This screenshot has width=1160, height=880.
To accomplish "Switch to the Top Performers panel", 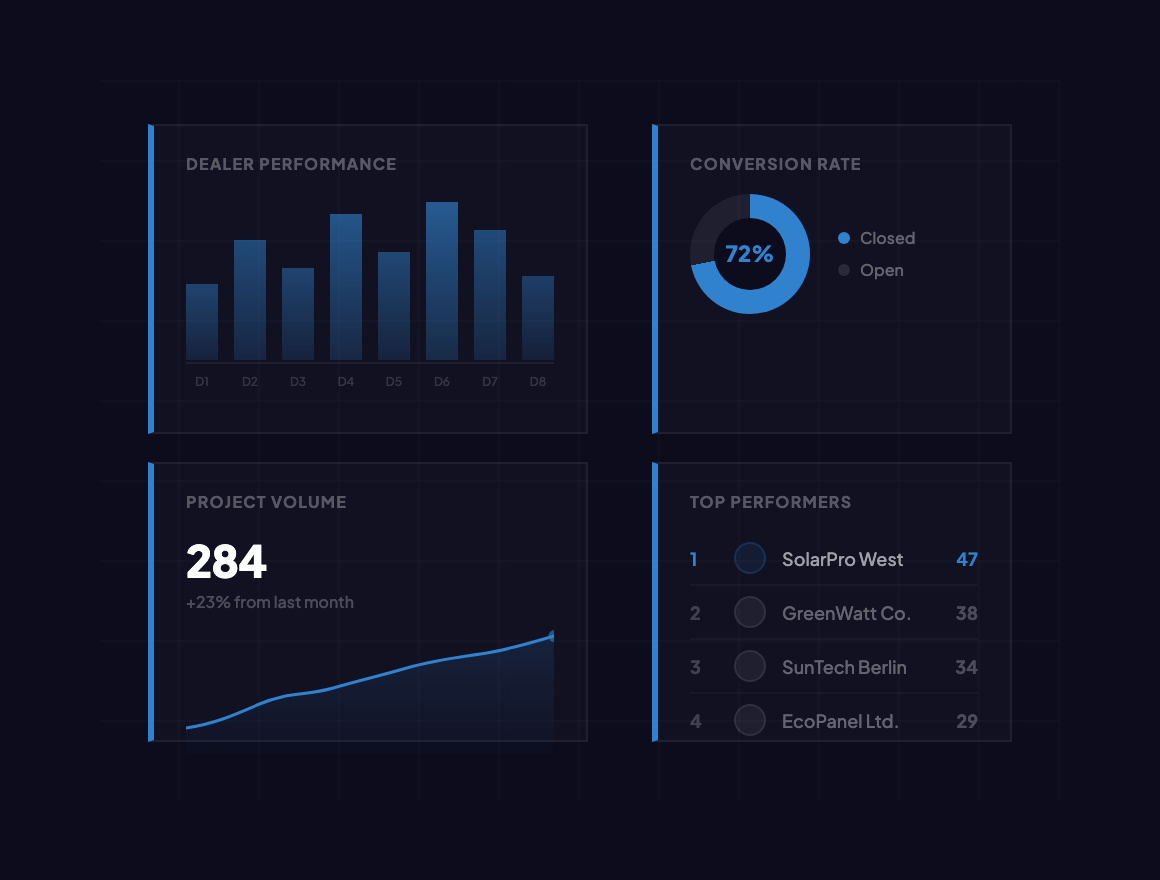I will coord(770,502).
